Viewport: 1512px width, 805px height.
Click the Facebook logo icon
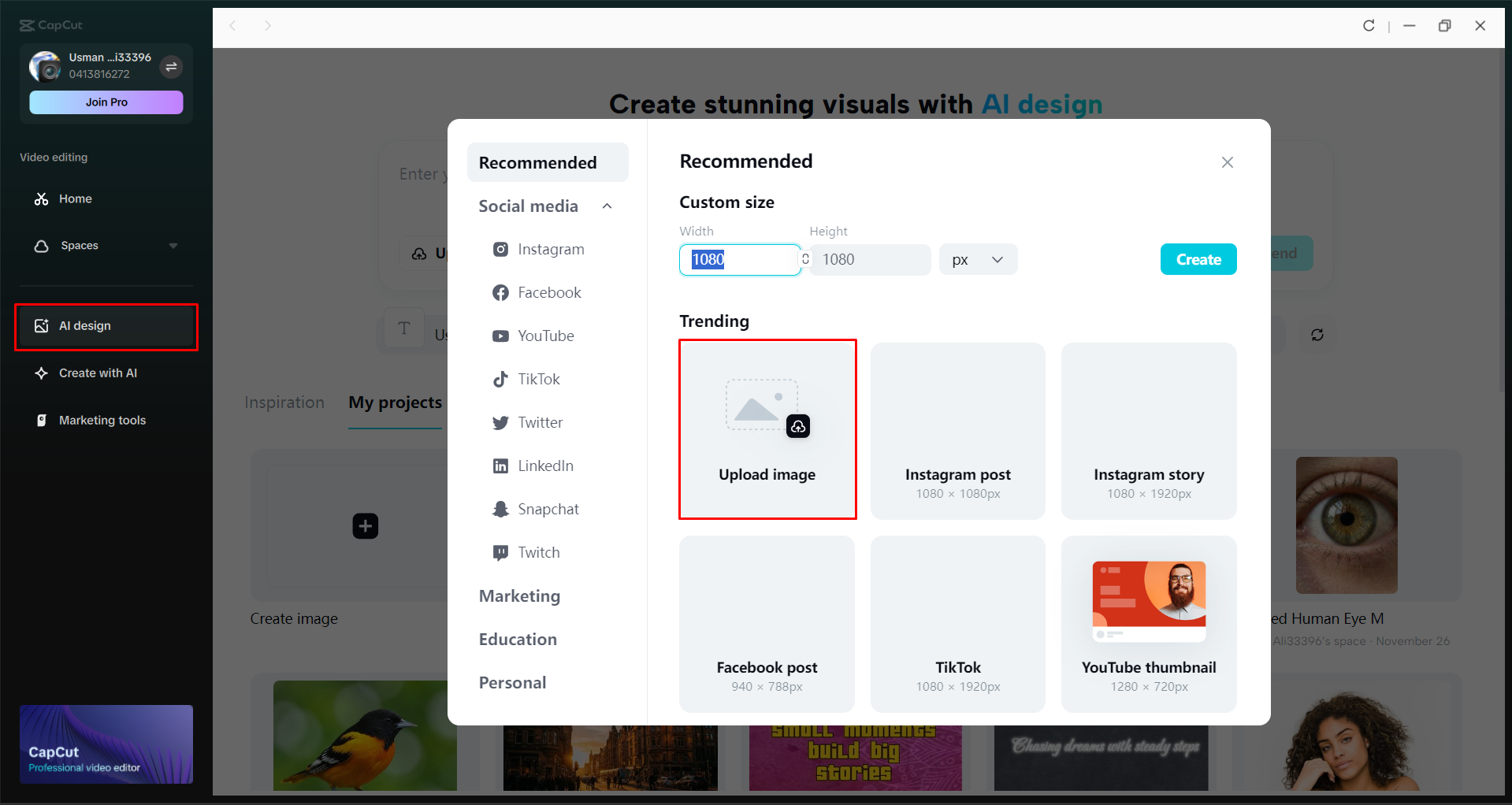500,293
